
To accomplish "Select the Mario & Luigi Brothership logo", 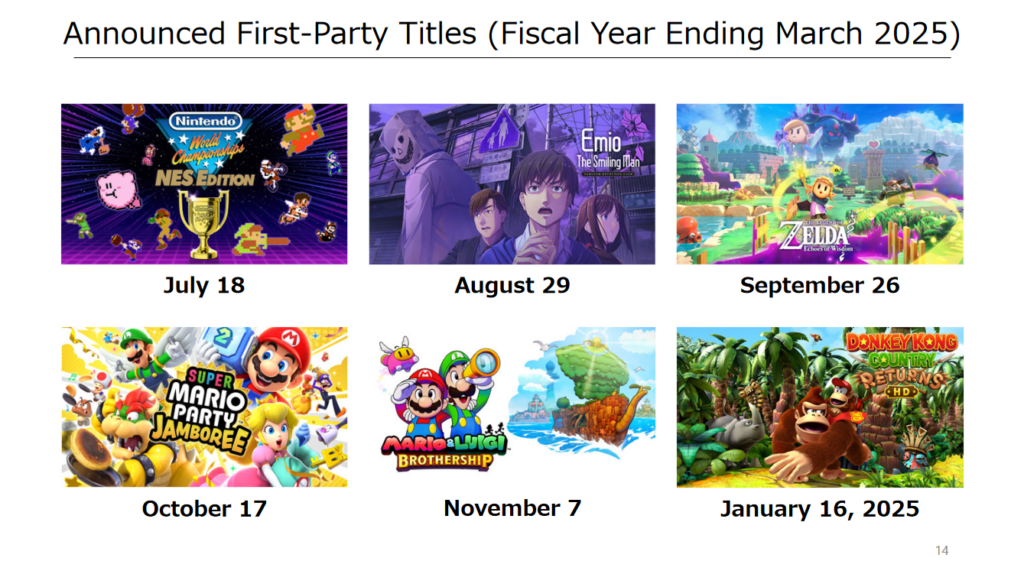I will pos(445,453).
